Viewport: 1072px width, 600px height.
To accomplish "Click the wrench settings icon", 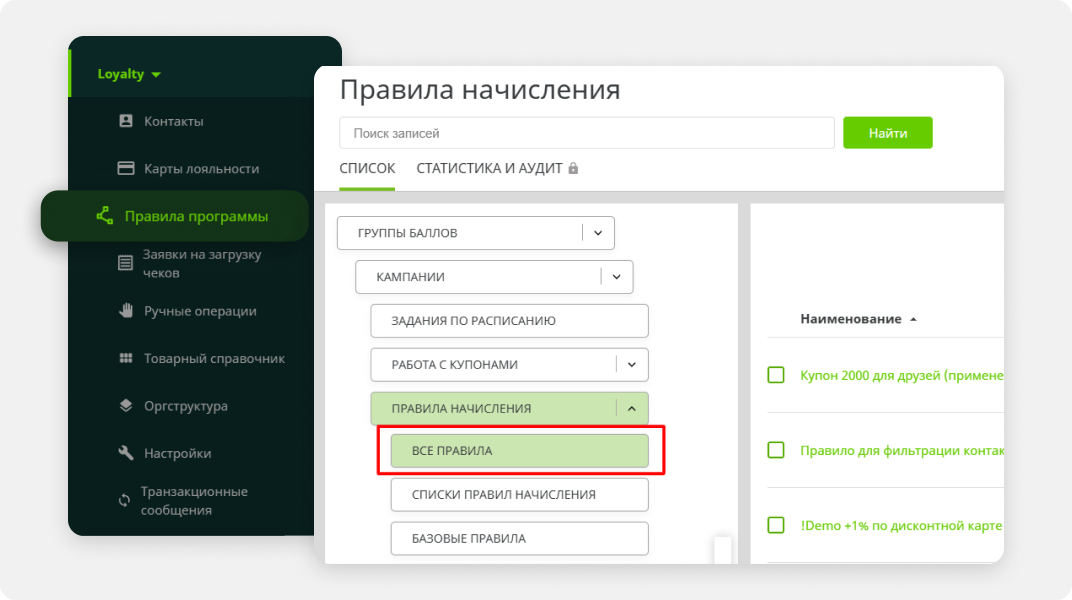I will 126,453.
